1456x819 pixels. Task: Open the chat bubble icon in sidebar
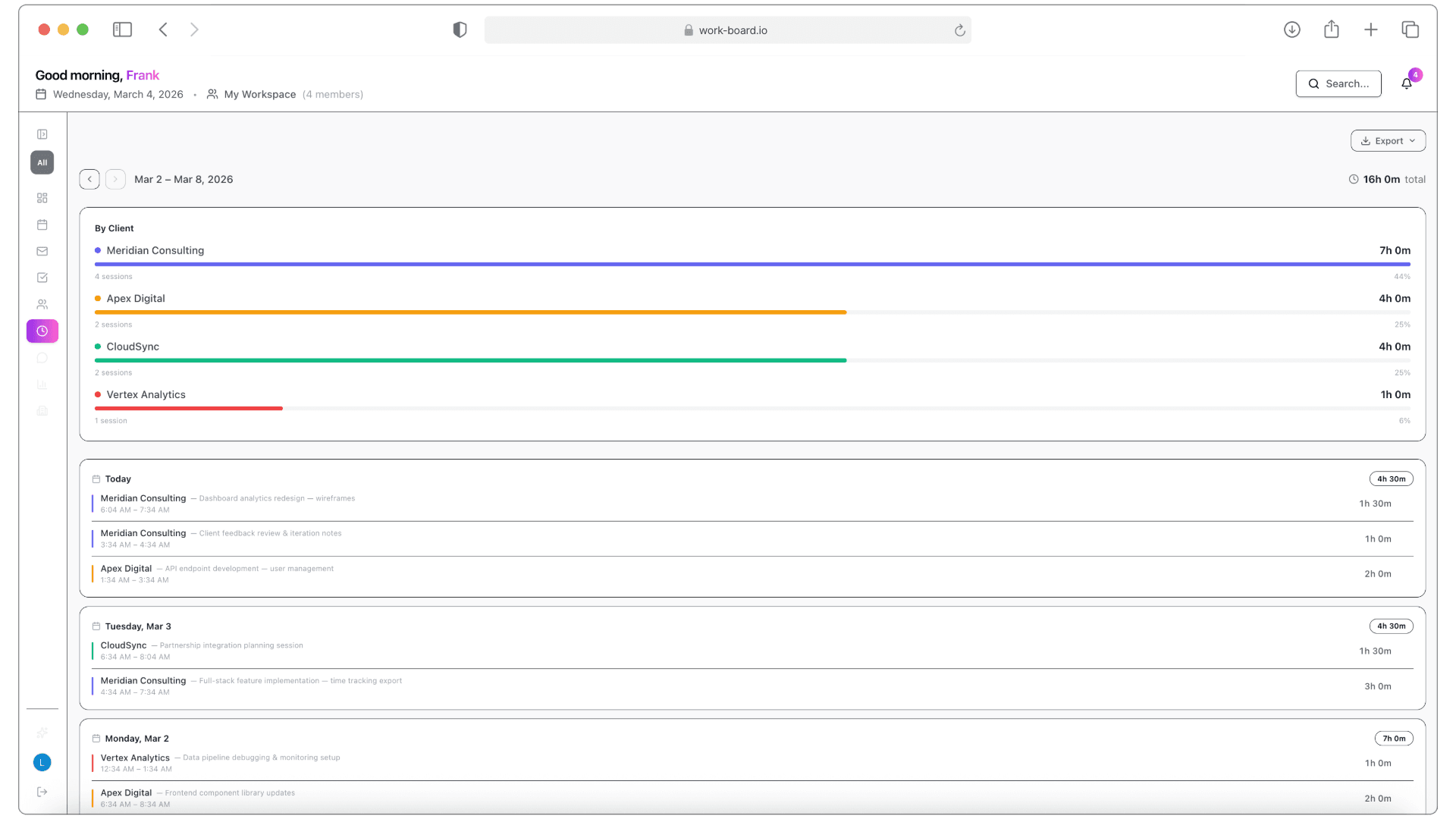pyautogui.click(x=42, y=358)
